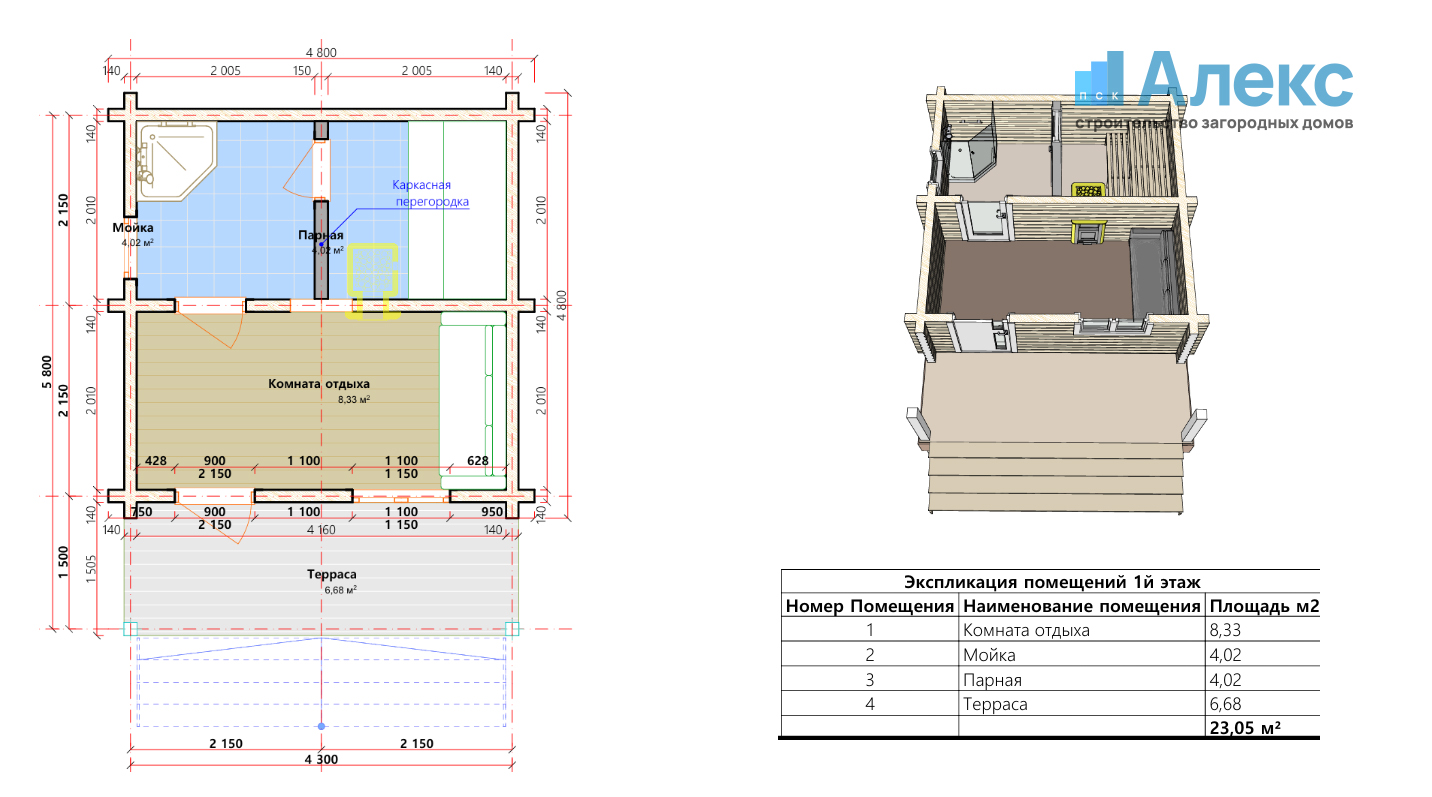Click the corner shower cabin symbol in Мойка
The height and width of the screenshot is (797, 1432).
pyautogui.click(x=175, y=160)
